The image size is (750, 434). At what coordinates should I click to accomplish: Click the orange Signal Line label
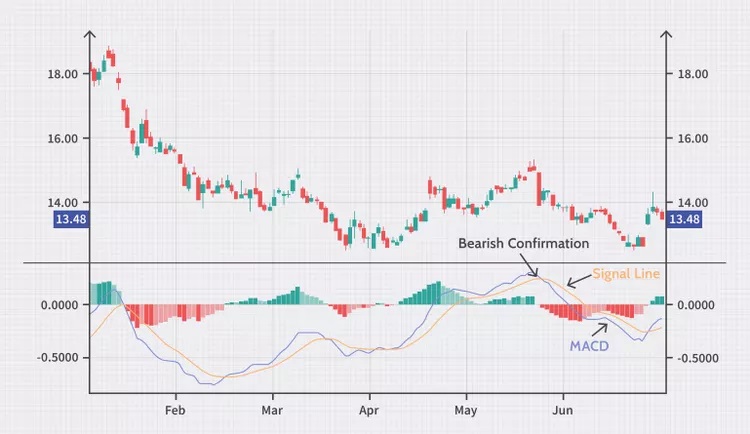point(626,274)
